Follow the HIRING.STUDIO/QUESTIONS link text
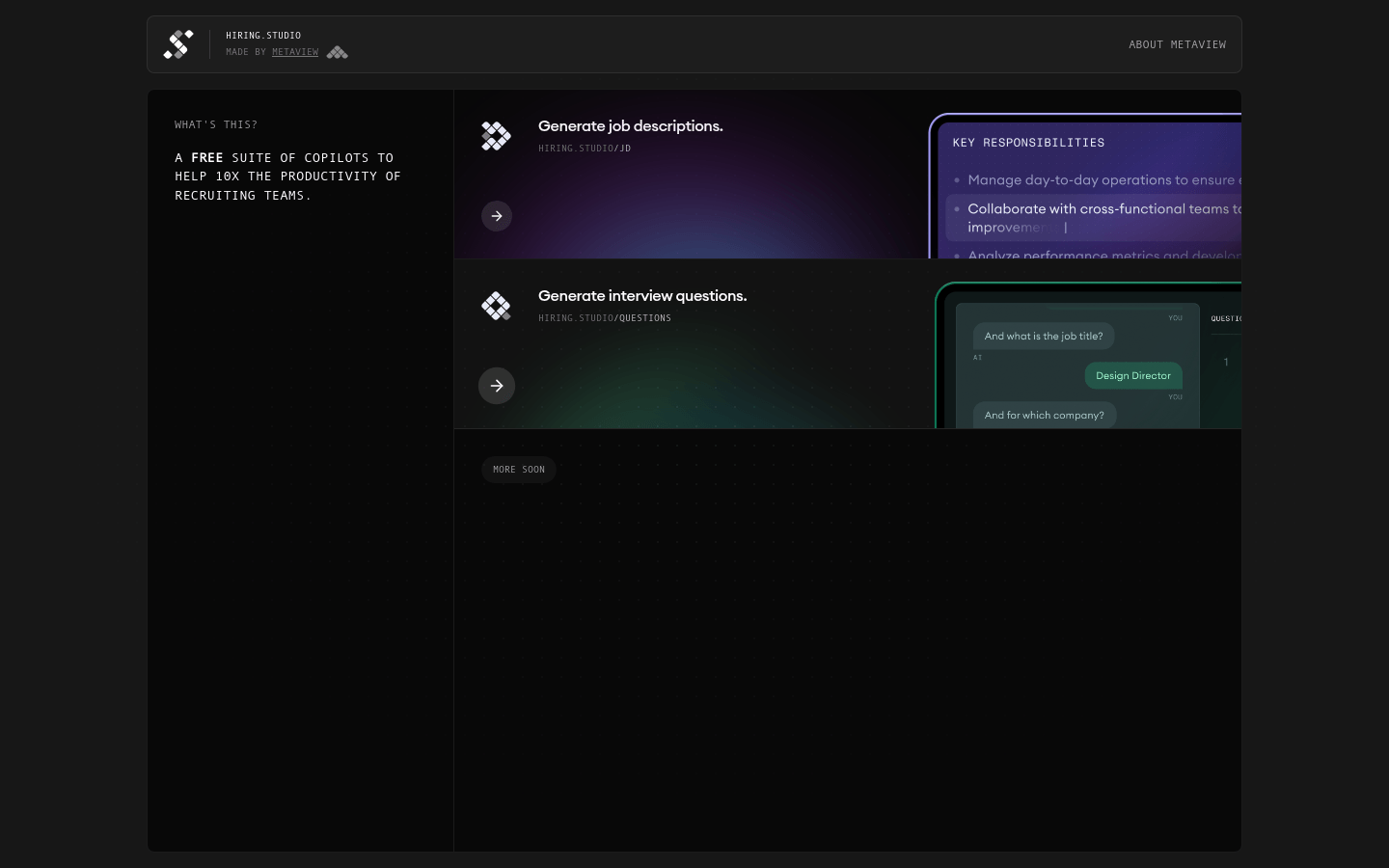Viewport: 1389px width, 868px height. coord(605,318)
